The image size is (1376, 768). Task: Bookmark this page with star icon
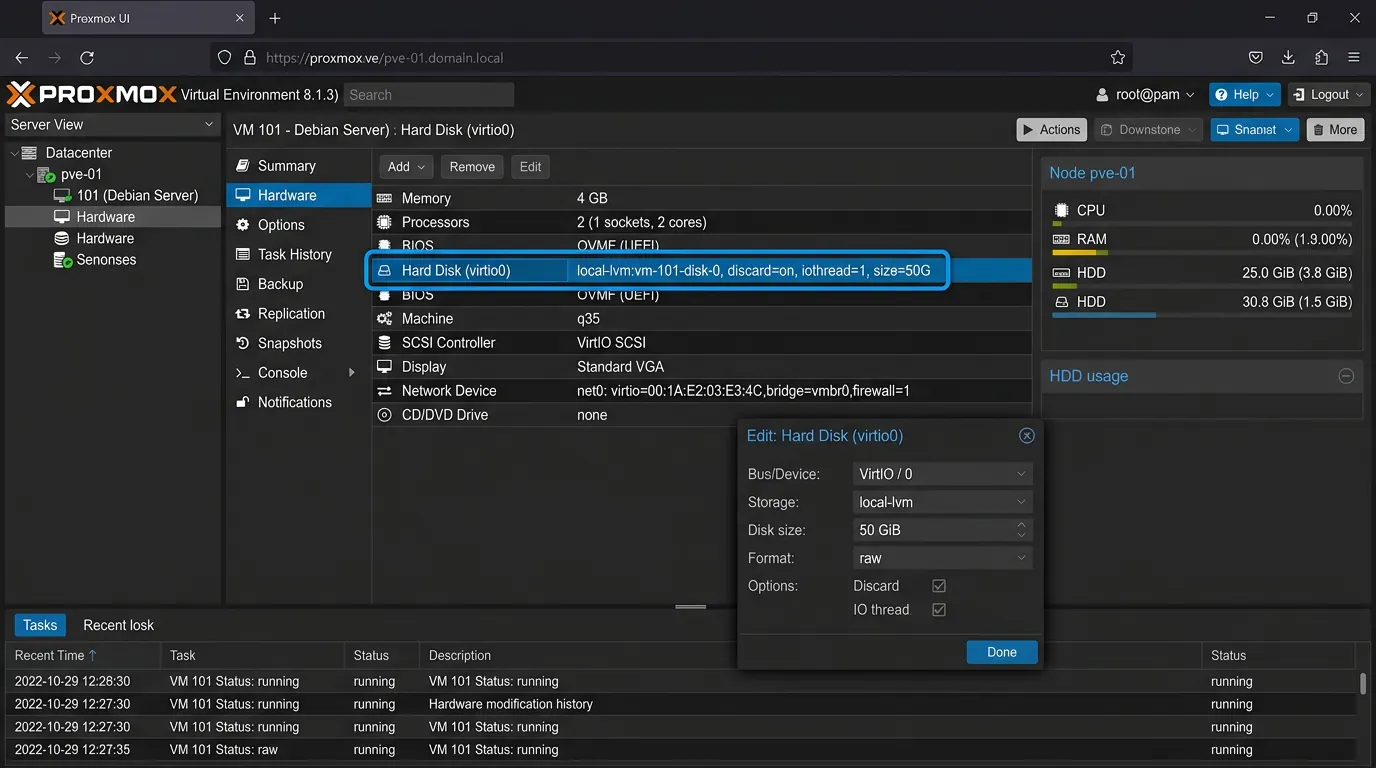1118,58
